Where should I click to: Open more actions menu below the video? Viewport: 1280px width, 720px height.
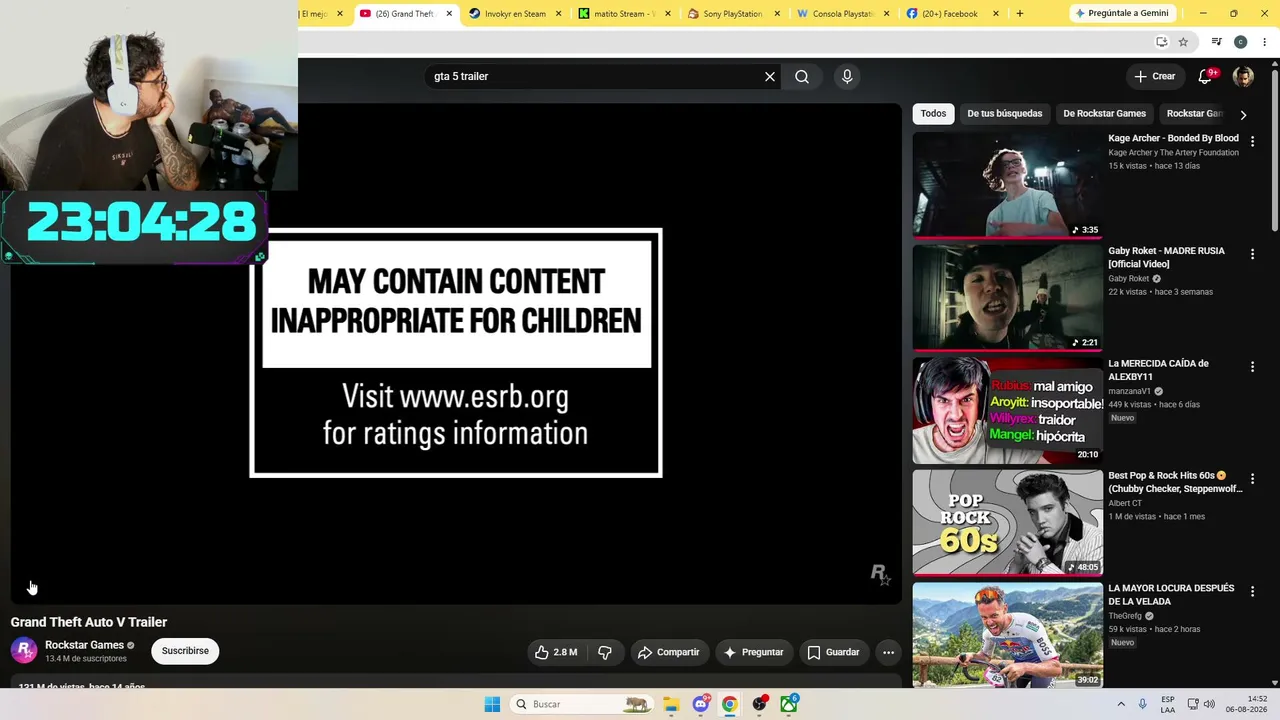[x=888, y=652]
